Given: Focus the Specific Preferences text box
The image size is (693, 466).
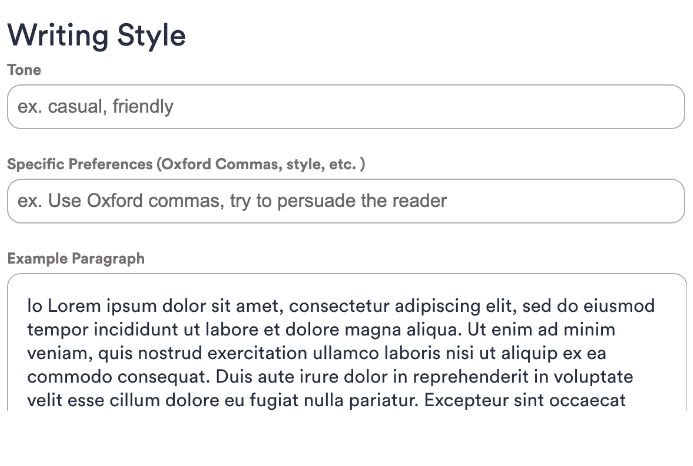Looking at the screenshot, I should (x=346, y=201).
